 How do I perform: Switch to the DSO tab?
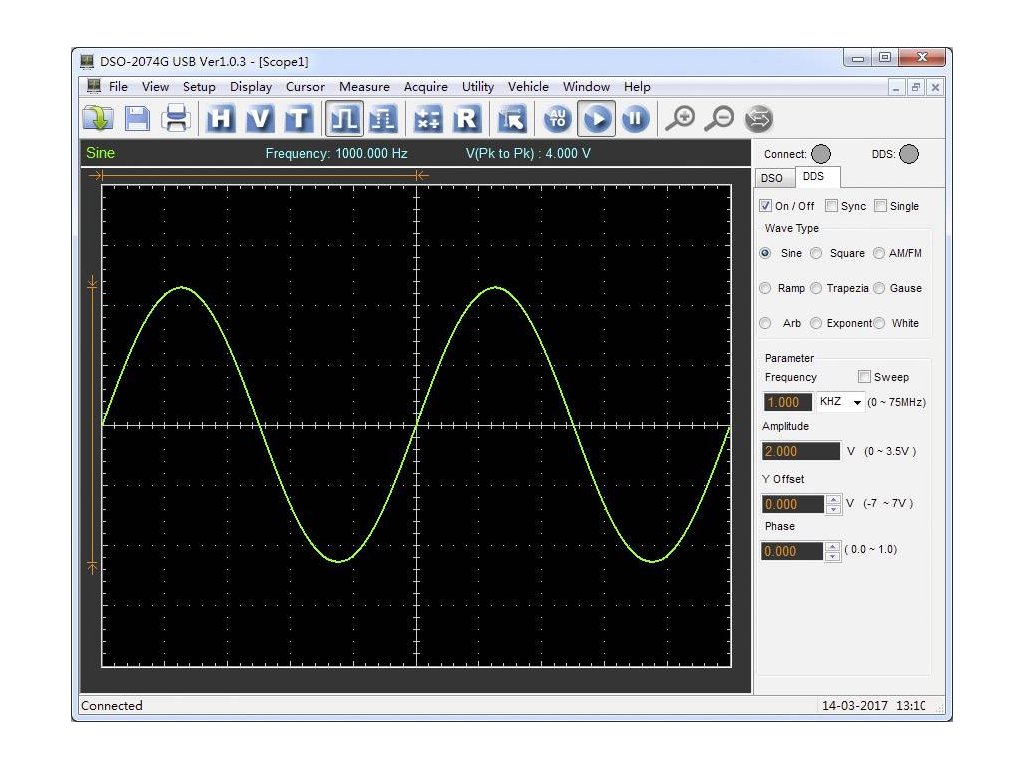click(x=772, y=178)
